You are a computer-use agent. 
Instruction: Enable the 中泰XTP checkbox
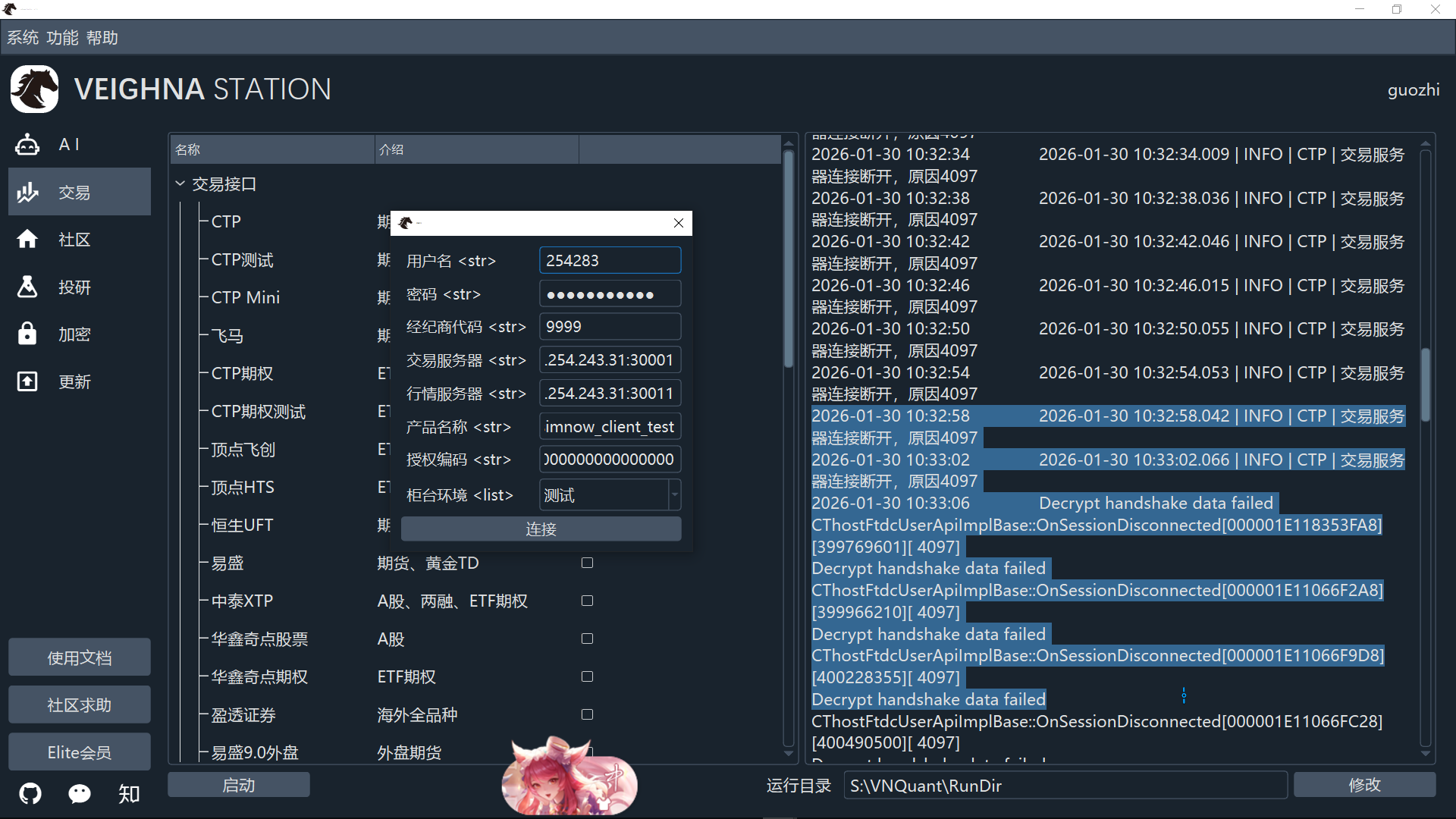(x=587, y=601)
